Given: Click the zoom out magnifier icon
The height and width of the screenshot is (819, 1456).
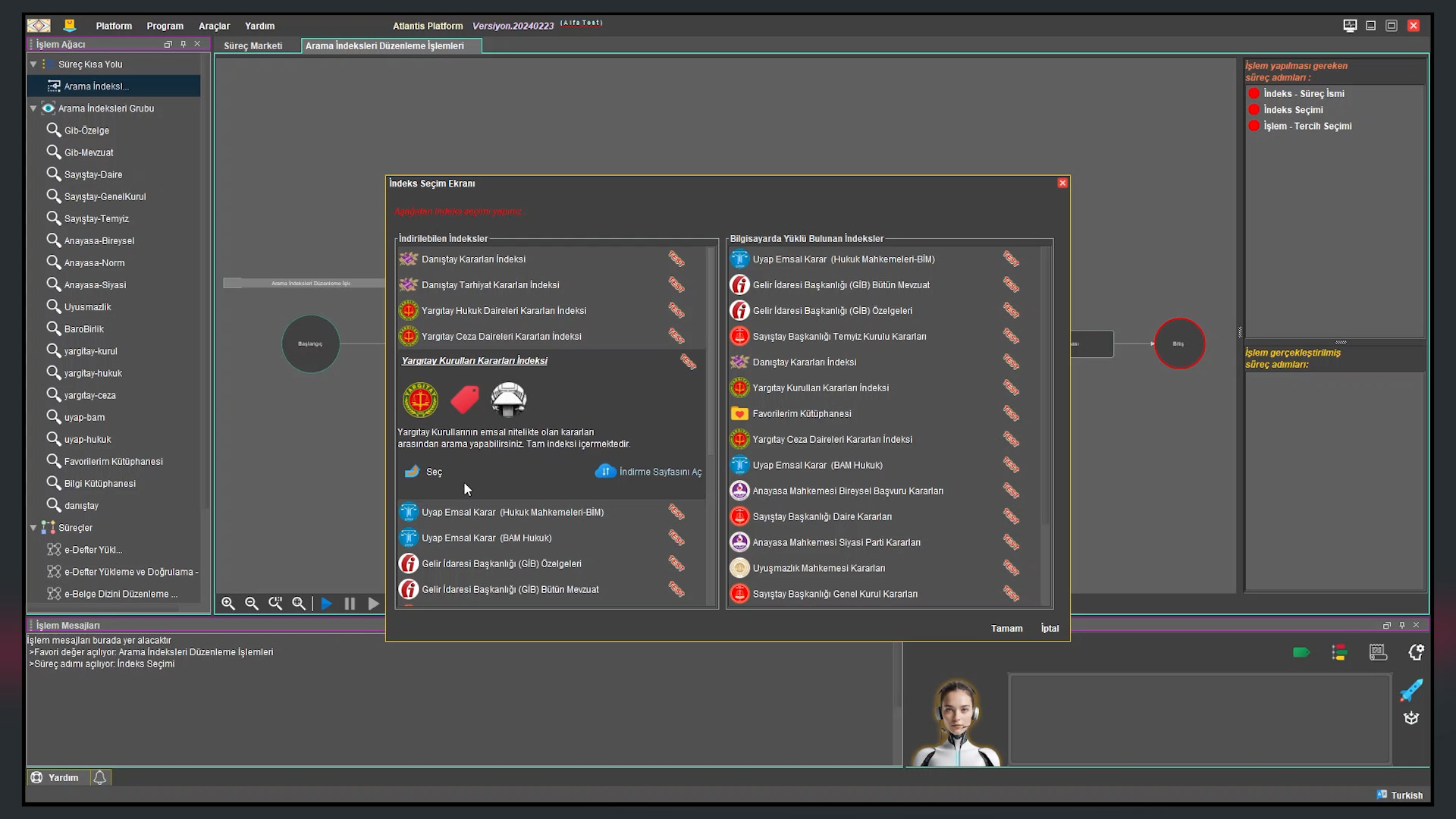Looking at the screenshot, I should pos(252,604).
